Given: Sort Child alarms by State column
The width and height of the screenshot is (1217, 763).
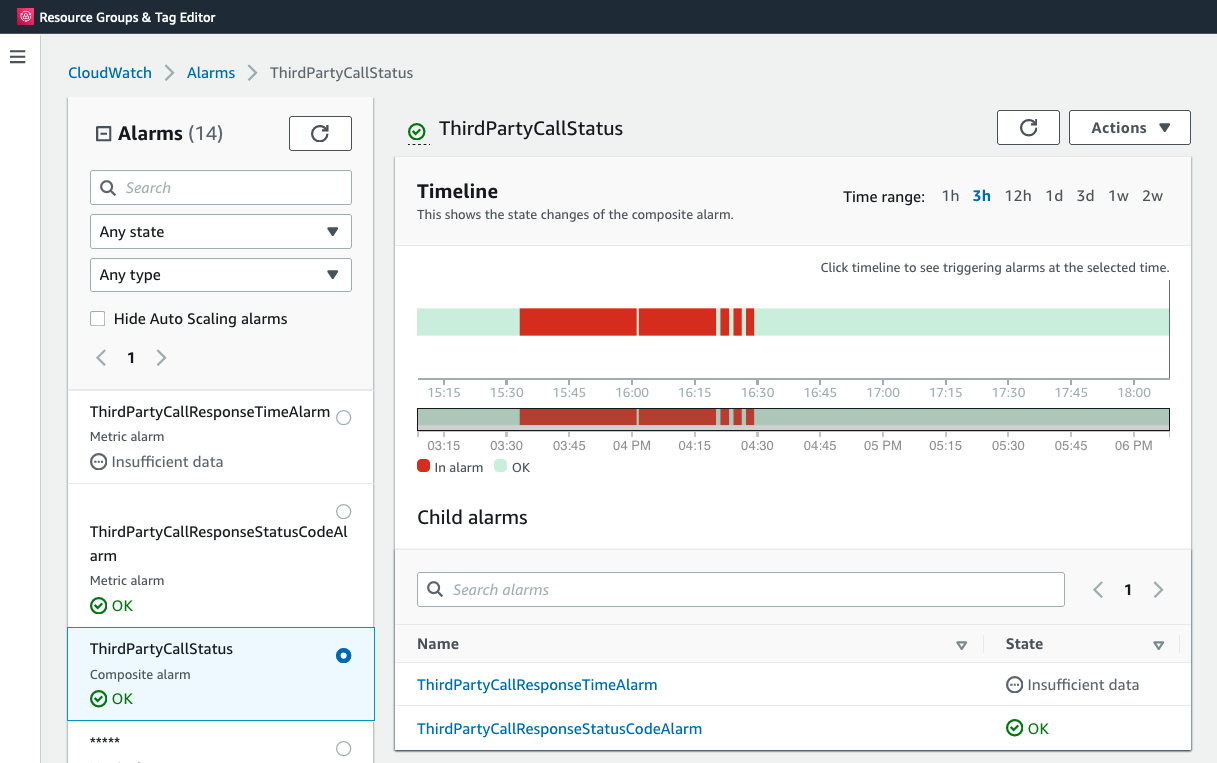Looking at the screenshot, I should pyautogui.click(x=1159, y=645).
